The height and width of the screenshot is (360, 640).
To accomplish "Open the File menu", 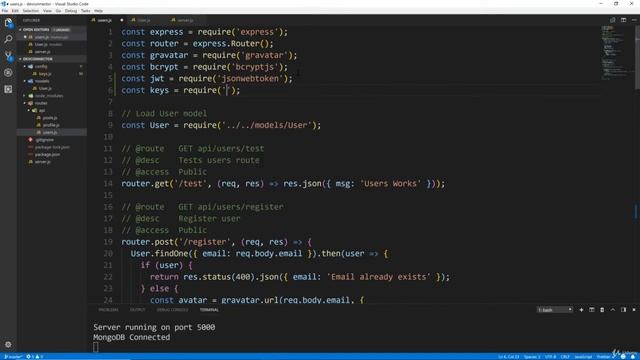I will (5, 11).
